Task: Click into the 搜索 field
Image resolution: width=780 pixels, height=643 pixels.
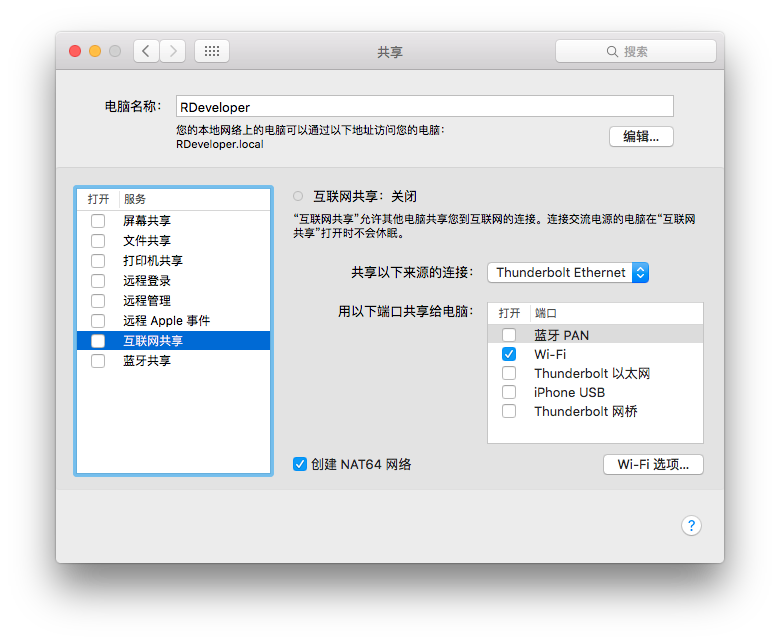Action: [636, 51]
